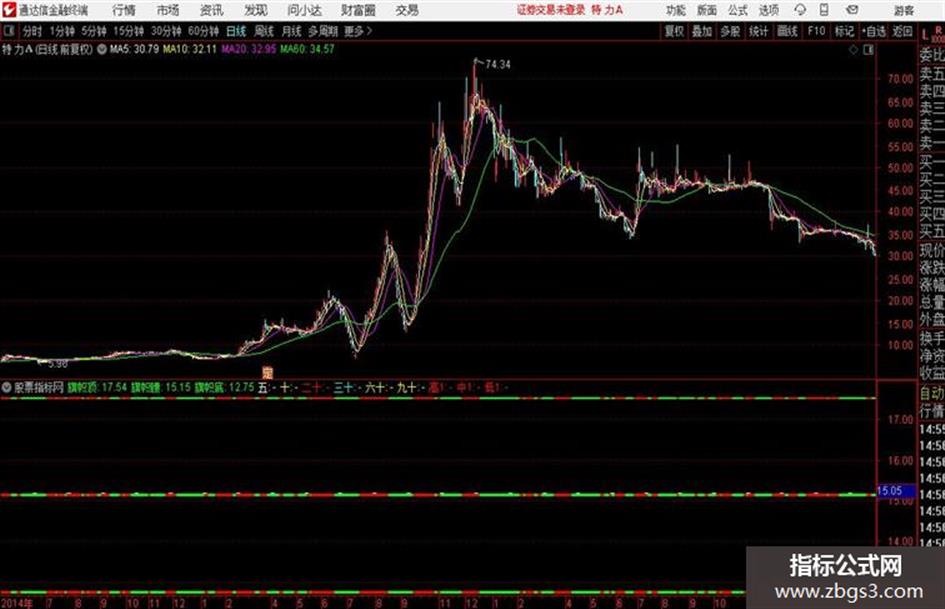Viewport: 945px width, 609px height.
Task: Click the headset customer service icon
Action: coord(800,10)
